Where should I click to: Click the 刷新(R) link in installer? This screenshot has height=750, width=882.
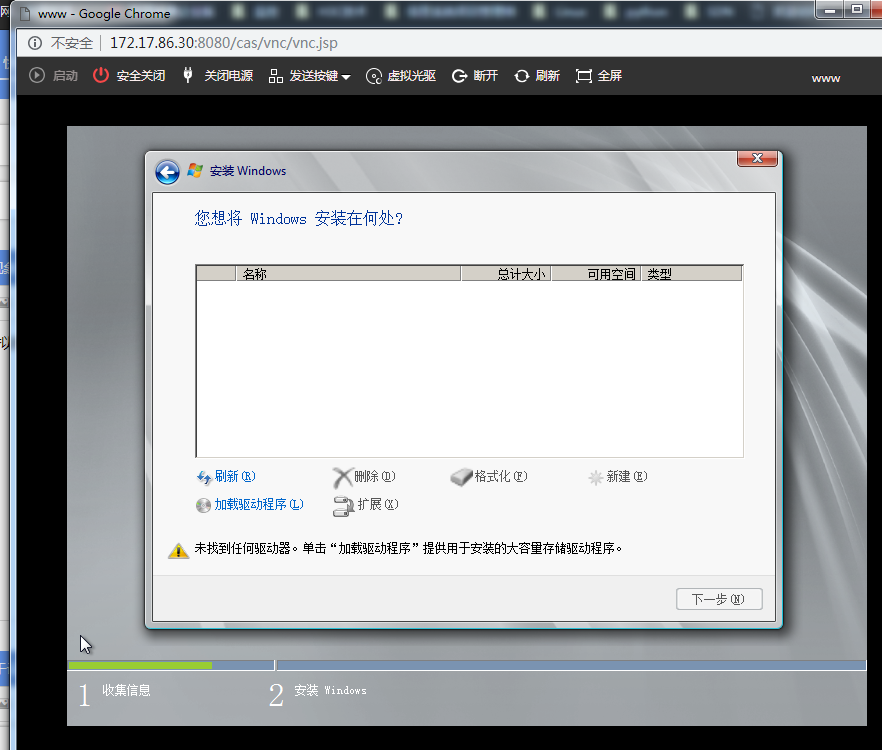coord(226,477)
